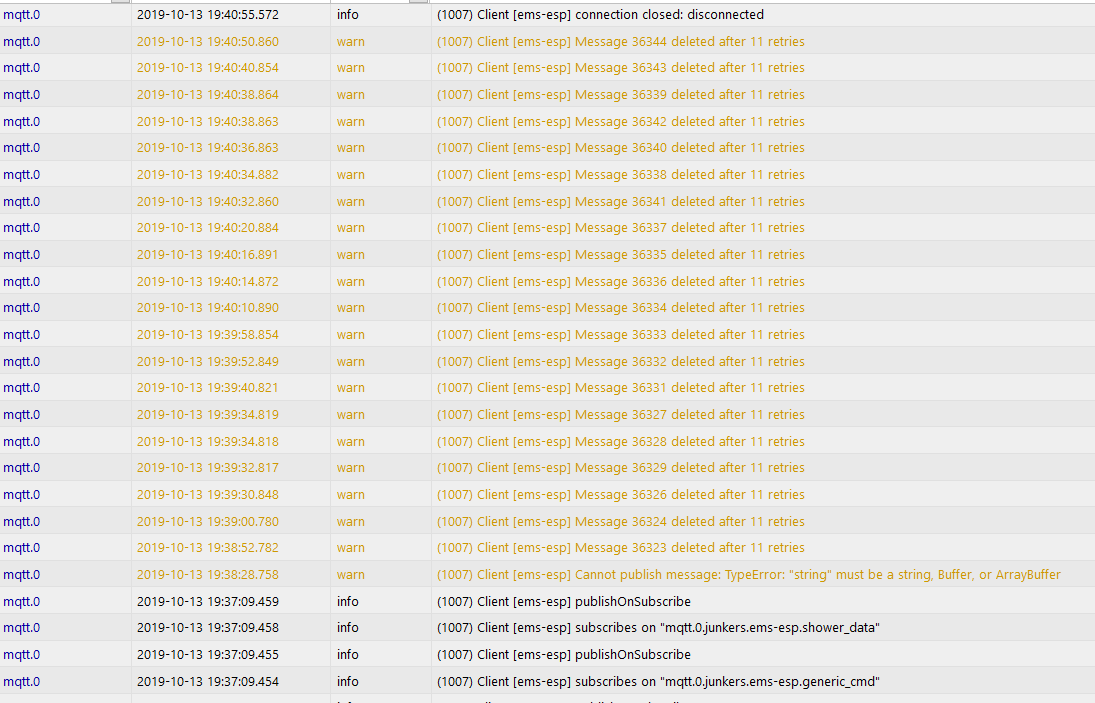The image size is (1095, 703).
Task: Click the warn level beside Message 36333
Action: click(x=351, y=334)
